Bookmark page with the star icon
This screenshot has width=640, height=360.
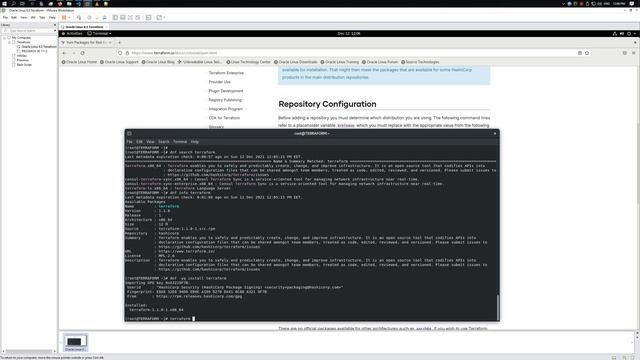587,53
